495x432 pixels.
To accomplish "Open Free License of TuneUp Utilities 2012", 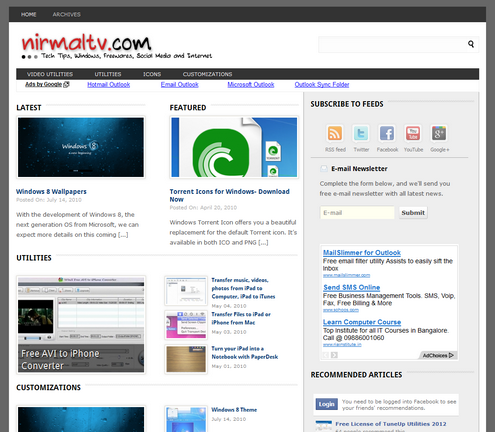I will click(x=391, y=424).
